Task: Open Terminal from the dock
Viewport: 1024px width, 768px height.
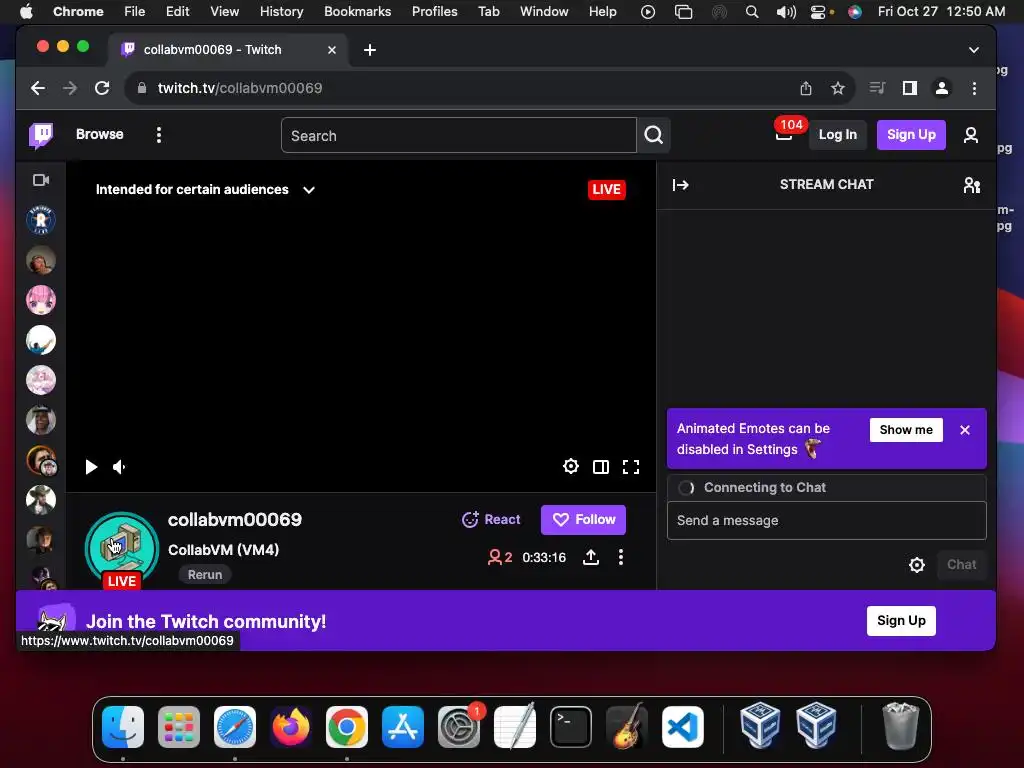Action: click(x=571, y=727)
